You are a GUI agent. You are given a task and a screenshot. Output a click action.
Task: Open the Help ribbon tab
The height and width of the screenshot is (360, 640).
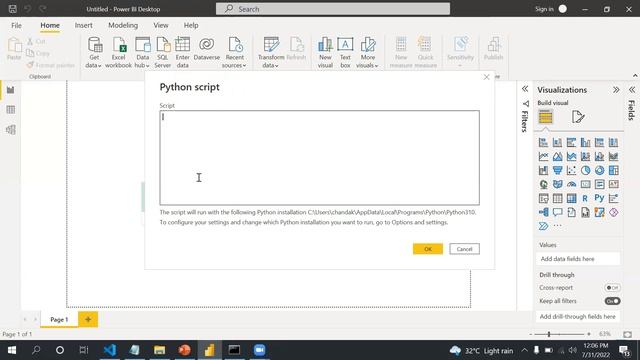191,25
